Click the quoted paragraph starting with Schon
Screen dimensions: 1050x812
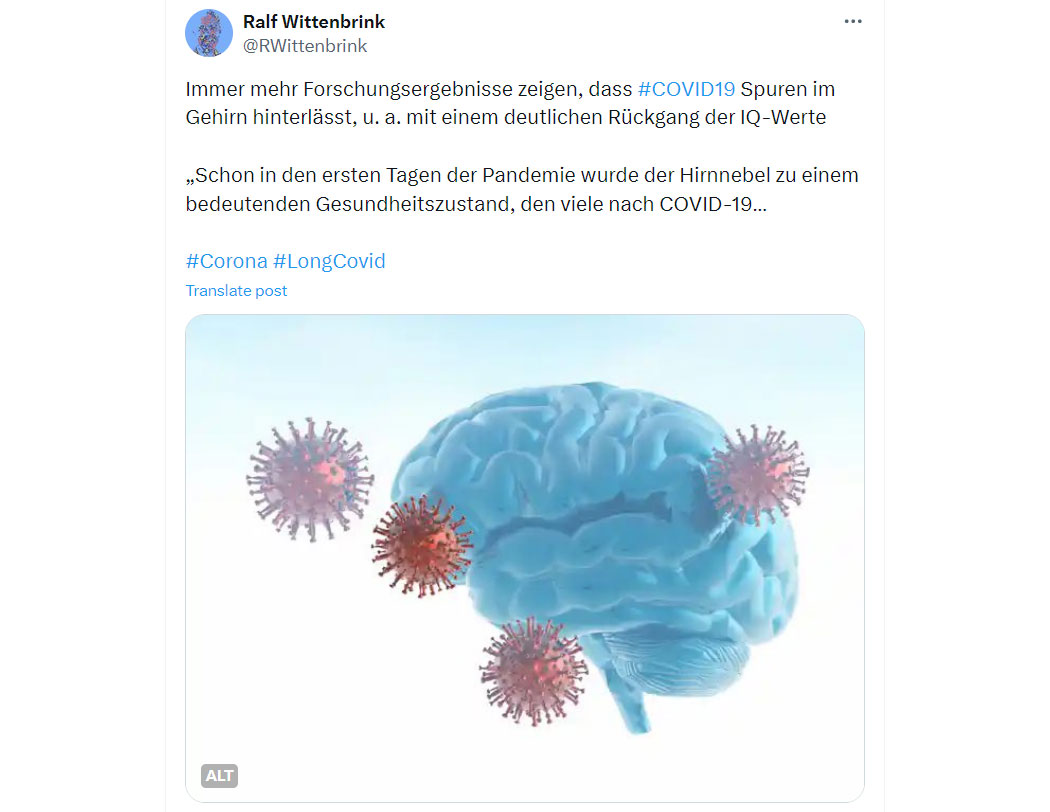(522, 189)
